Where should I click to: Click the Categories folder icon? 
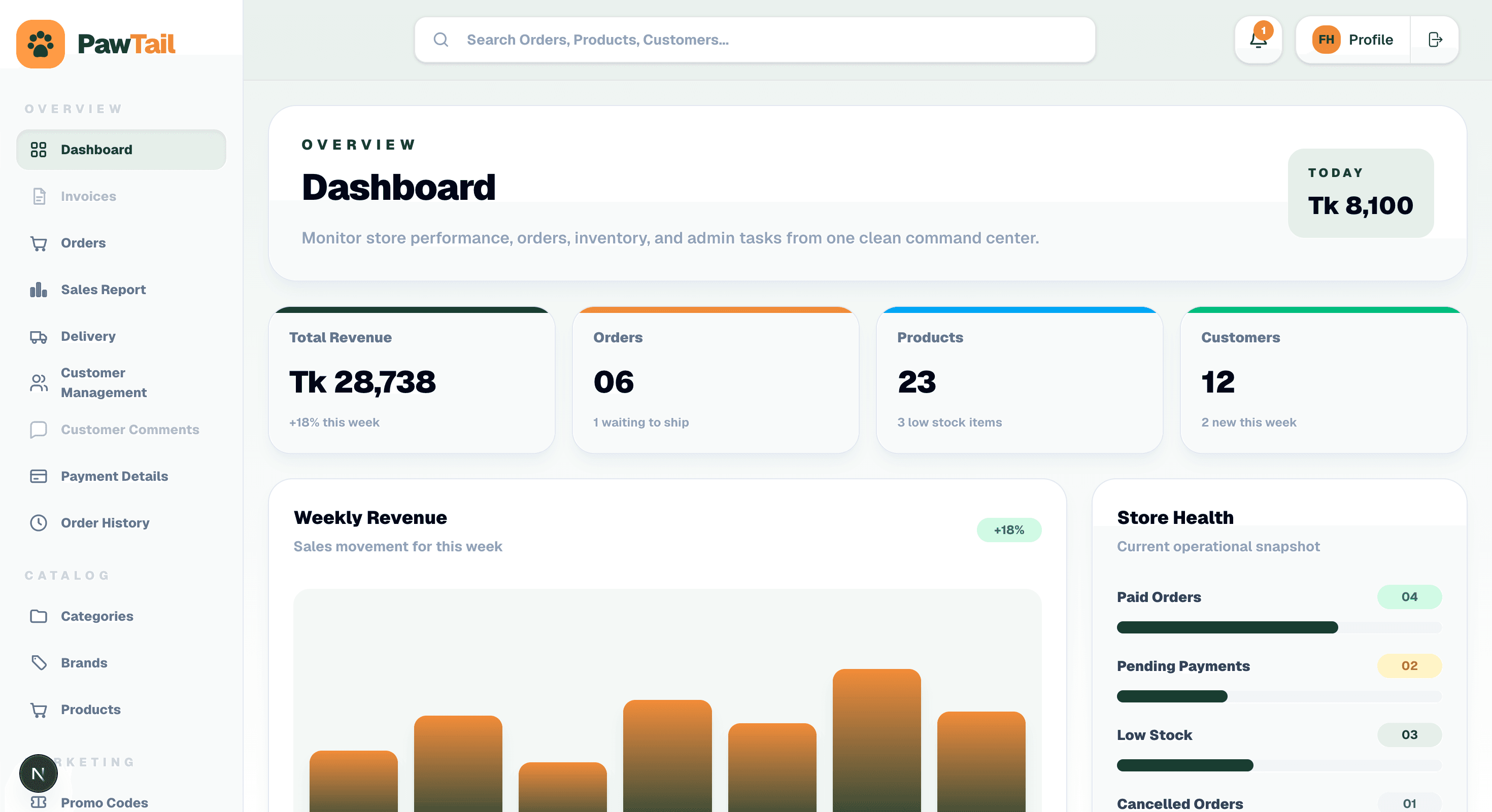click(38, 616)
